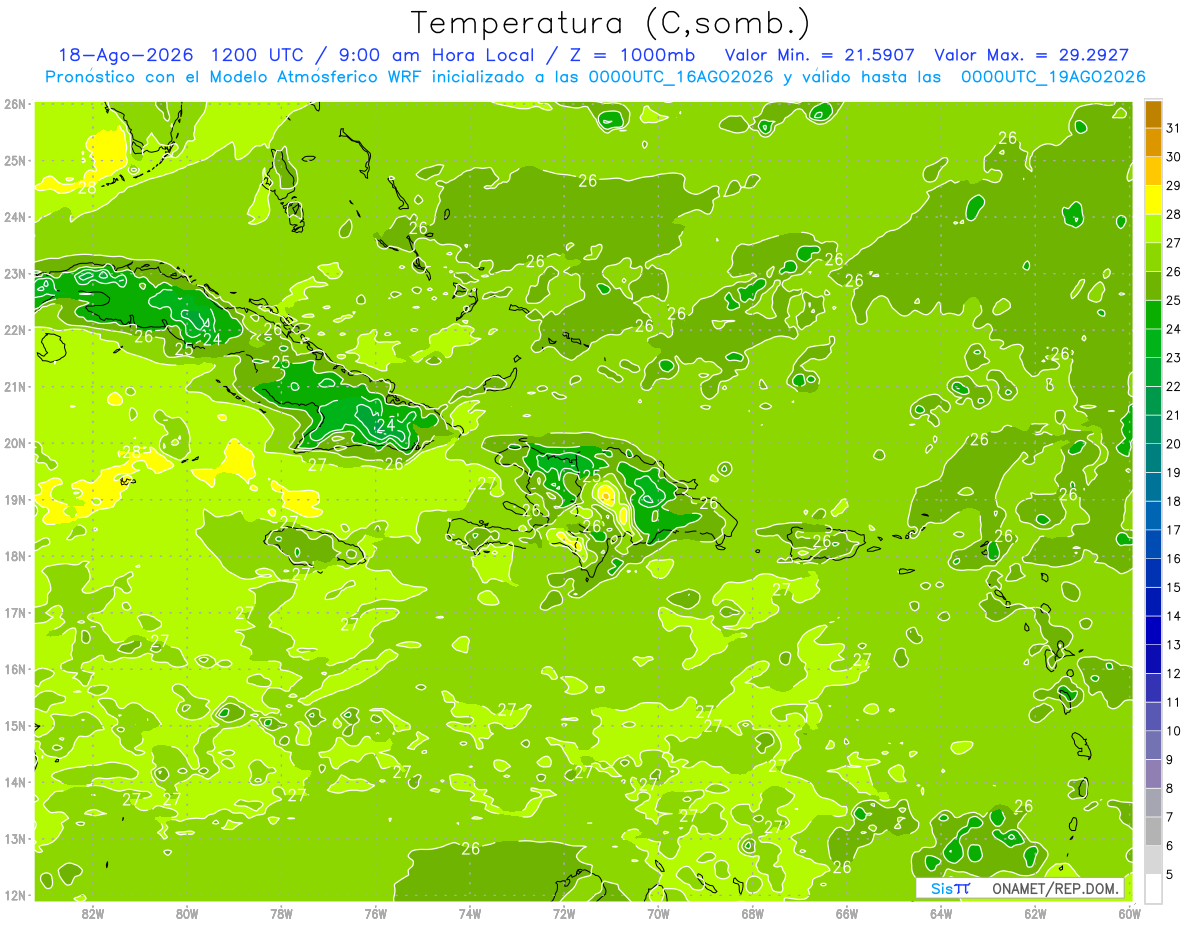Viewport: 1200px width, 927px height.
Task: Click the "21N" latitude axis label
Action: point(16,386)
